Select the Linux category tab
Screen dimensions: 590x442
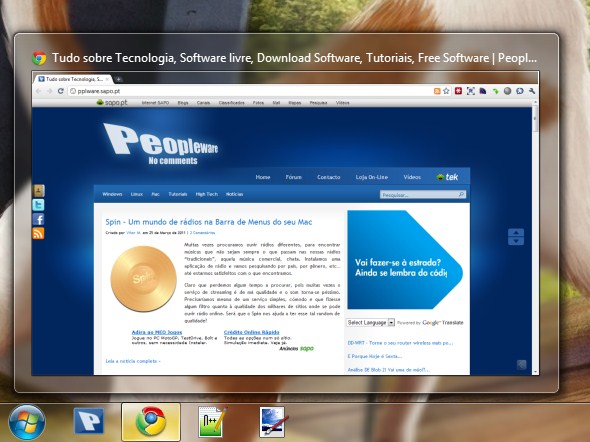[x=137, y=194]
